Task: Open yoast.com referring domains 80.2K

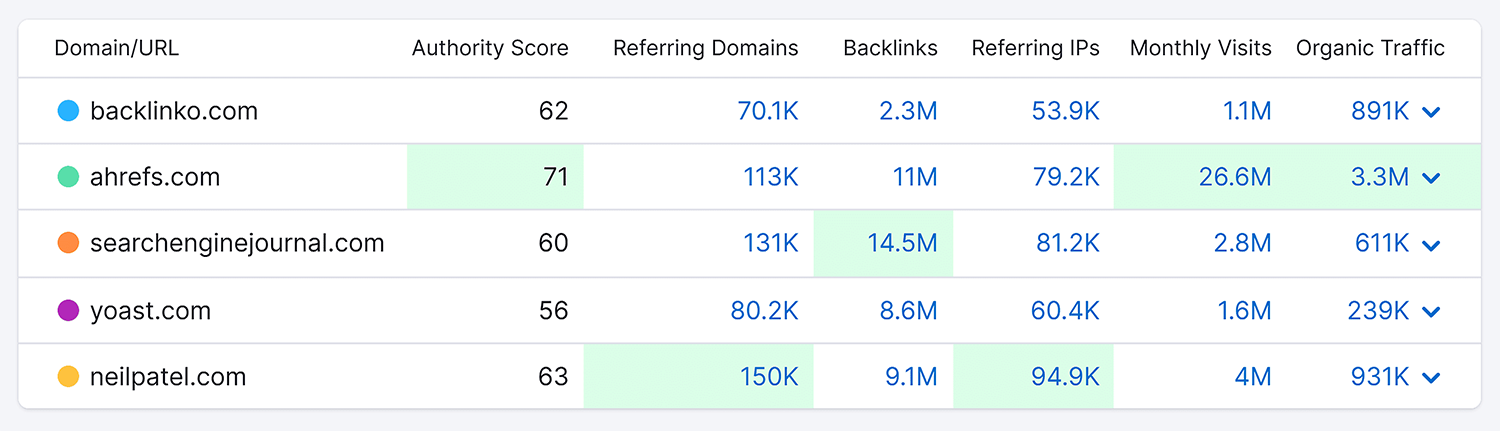Action: tap(765, 310)
